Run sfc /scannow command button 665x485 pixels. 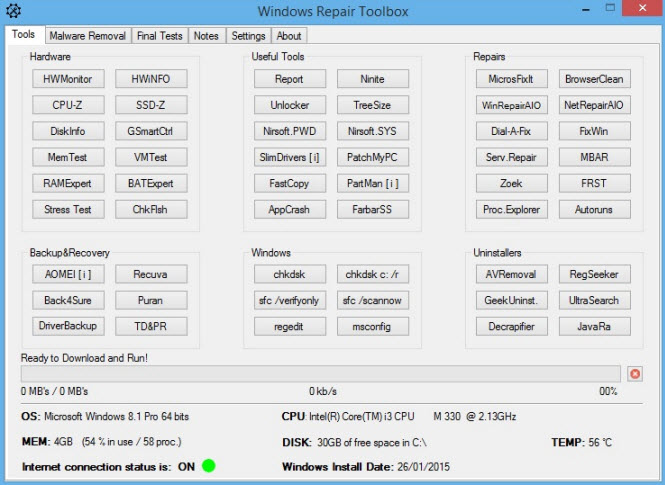click(373, 301)
